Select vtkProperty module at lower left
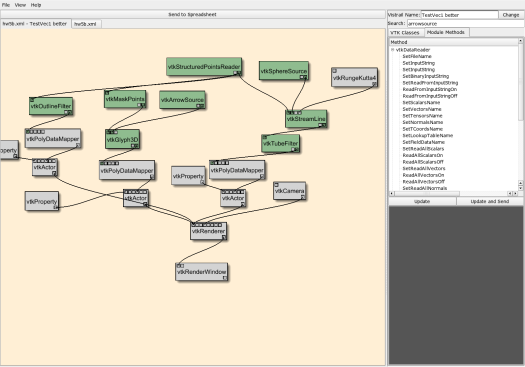 pos(42,201)
